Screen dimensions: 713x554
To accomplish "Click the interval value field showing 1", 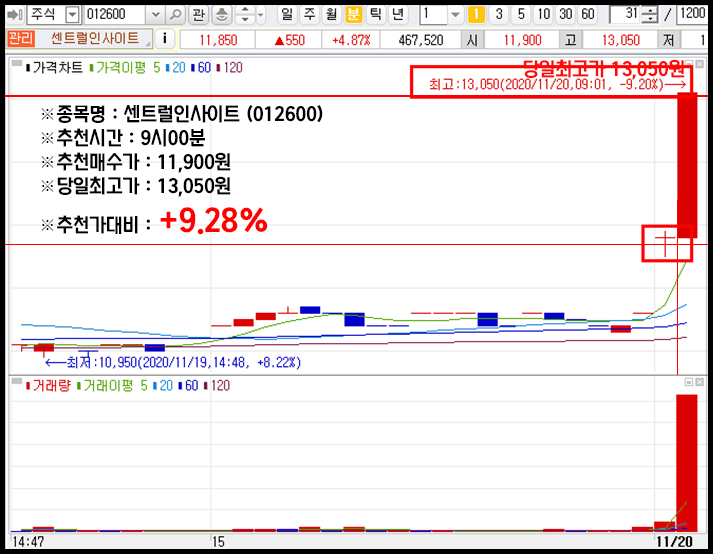I will point(434,15).
